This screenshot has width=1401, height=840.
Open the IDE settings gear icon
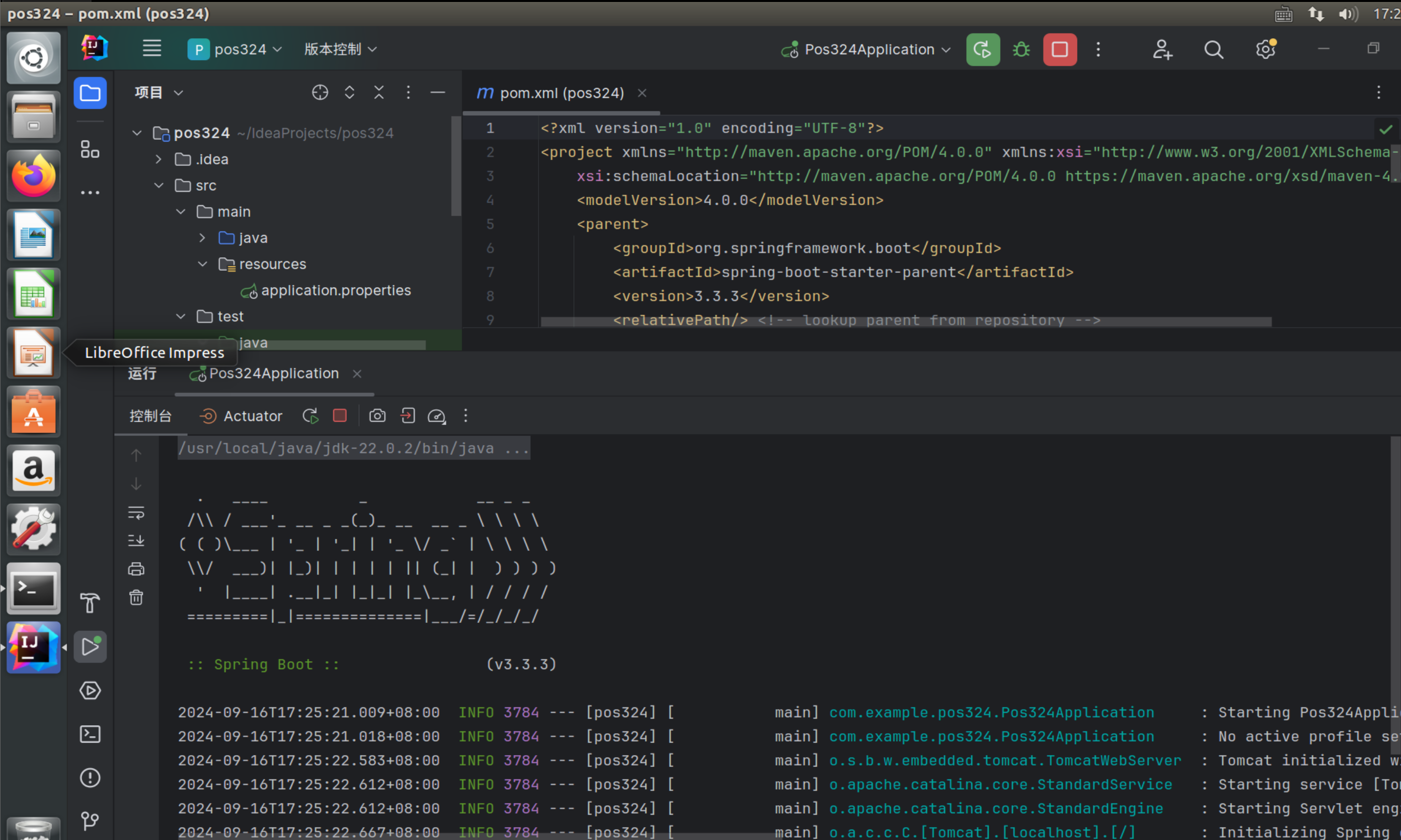(1265, 50)
